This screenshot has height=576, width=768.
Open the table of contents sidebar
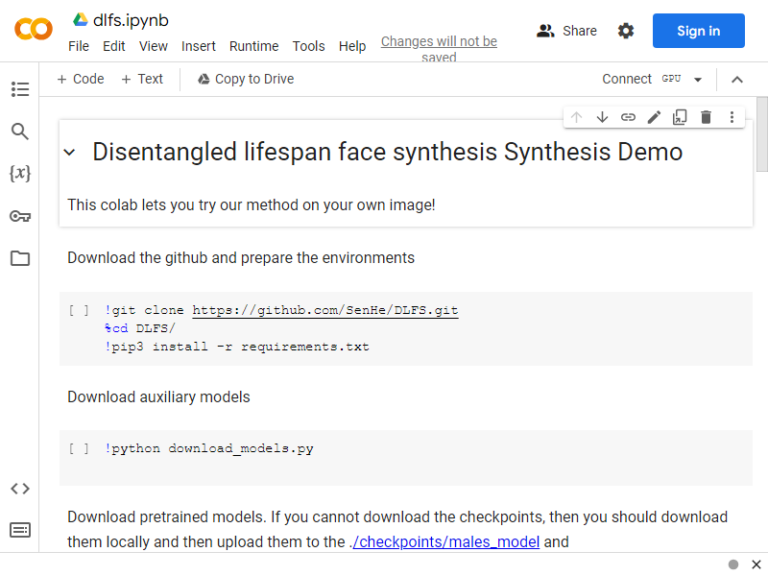click(x=20, y=89)
